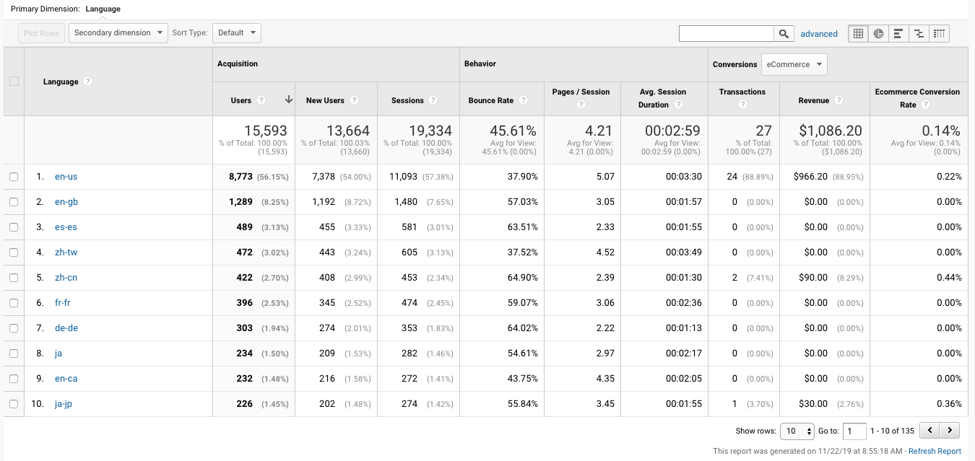Sort by the New Users column header
975x461 pixels.
point(325,100)
